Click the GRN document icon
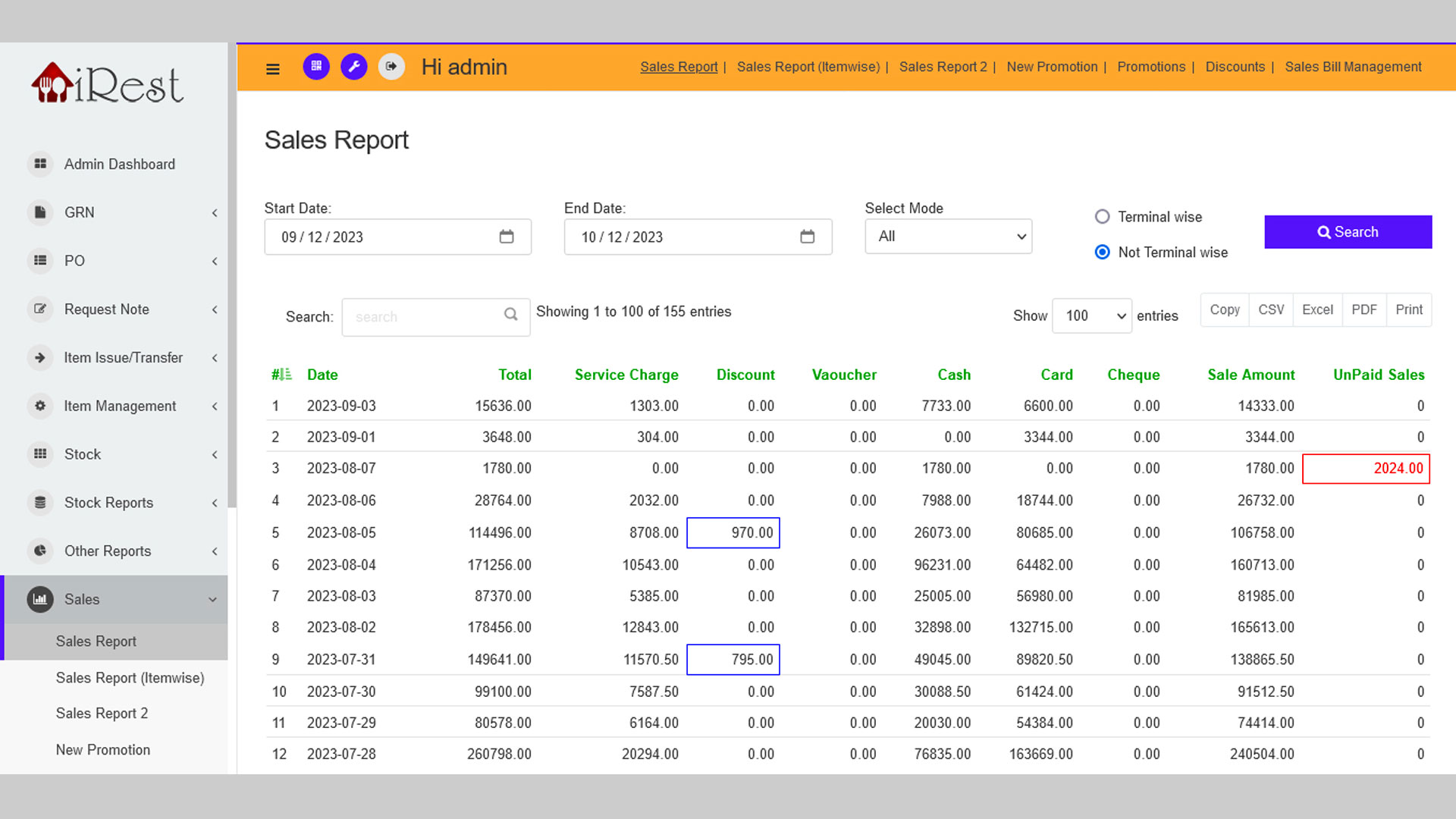Image resolution: width=1456 pixels, height=819 pixels. tap(40, 212)
